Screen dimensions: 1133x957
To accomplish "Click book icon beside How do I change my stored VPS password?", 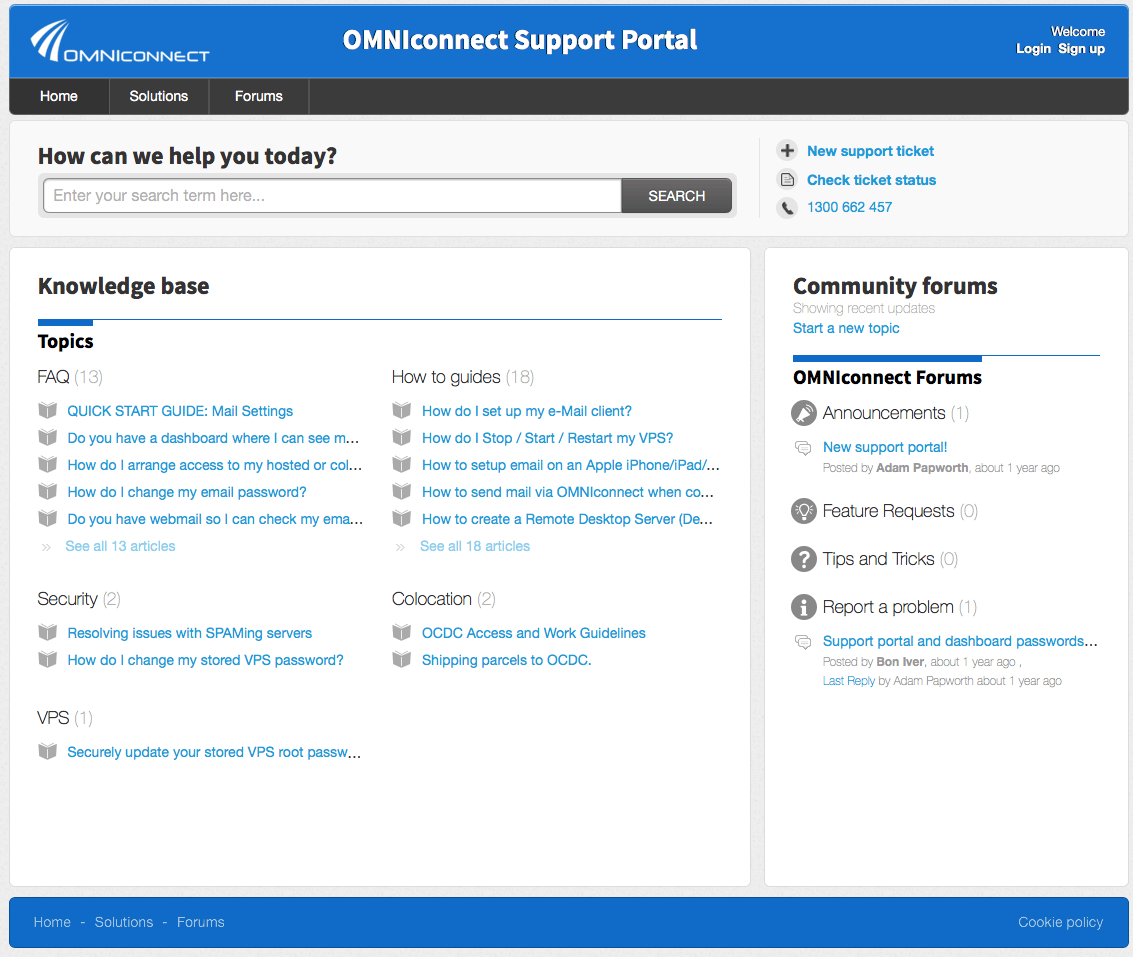I will (x=48, y=659).
